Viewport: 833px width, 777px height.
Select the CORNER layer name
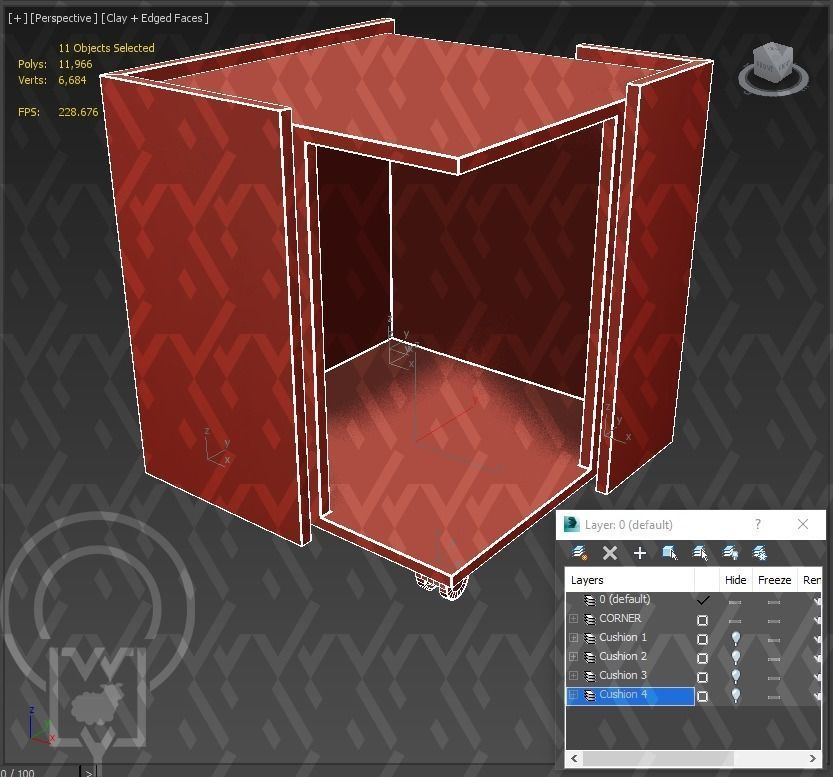(620, 618)
